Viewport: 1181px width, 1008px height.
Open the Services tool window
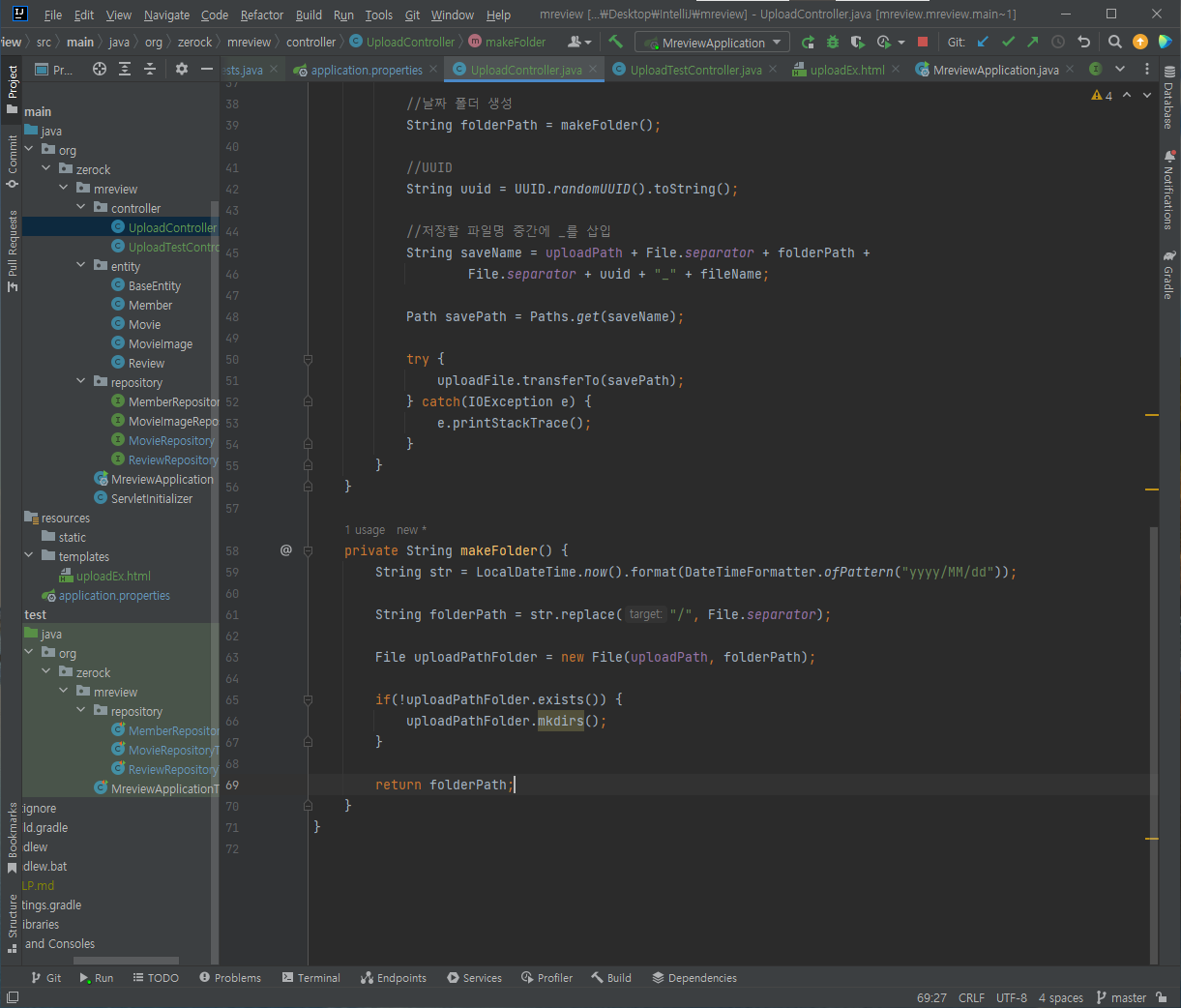474,978
